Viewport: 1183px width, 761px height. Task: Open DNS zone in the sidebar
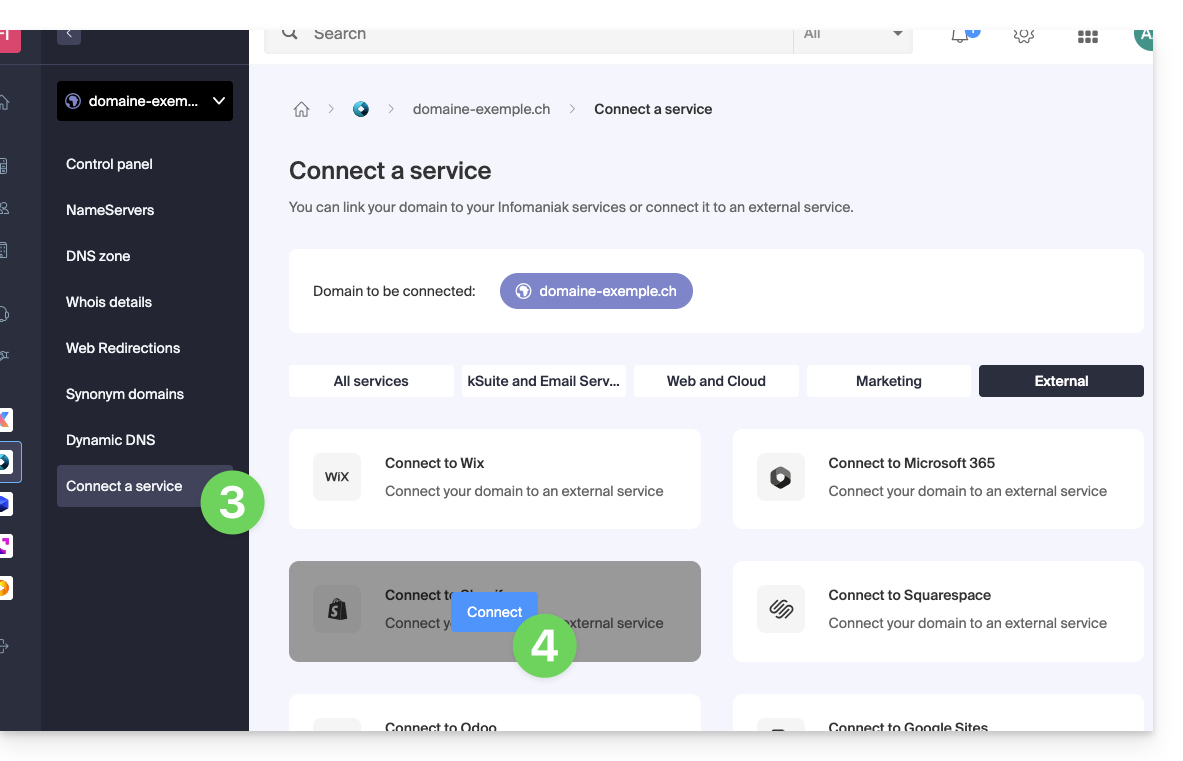pyautogui.click(x=98, y=256)
